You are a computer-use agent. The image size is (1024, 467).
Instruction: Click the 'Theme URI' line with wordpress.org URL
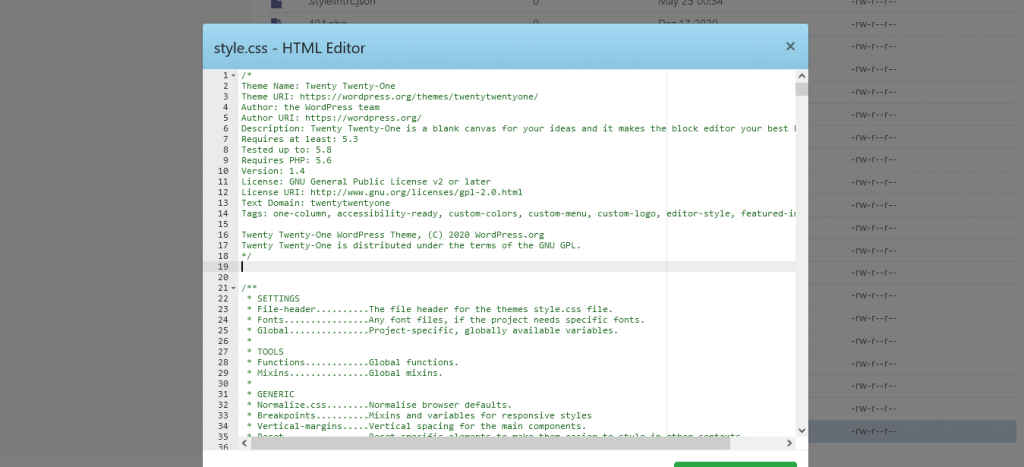[390, 97]
